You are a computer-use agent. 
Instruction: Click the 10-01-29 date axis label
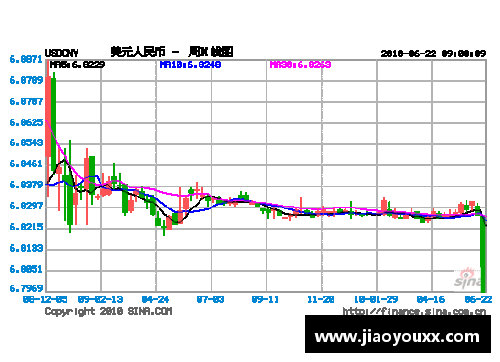pyautogui.click(x=376, y=299)
